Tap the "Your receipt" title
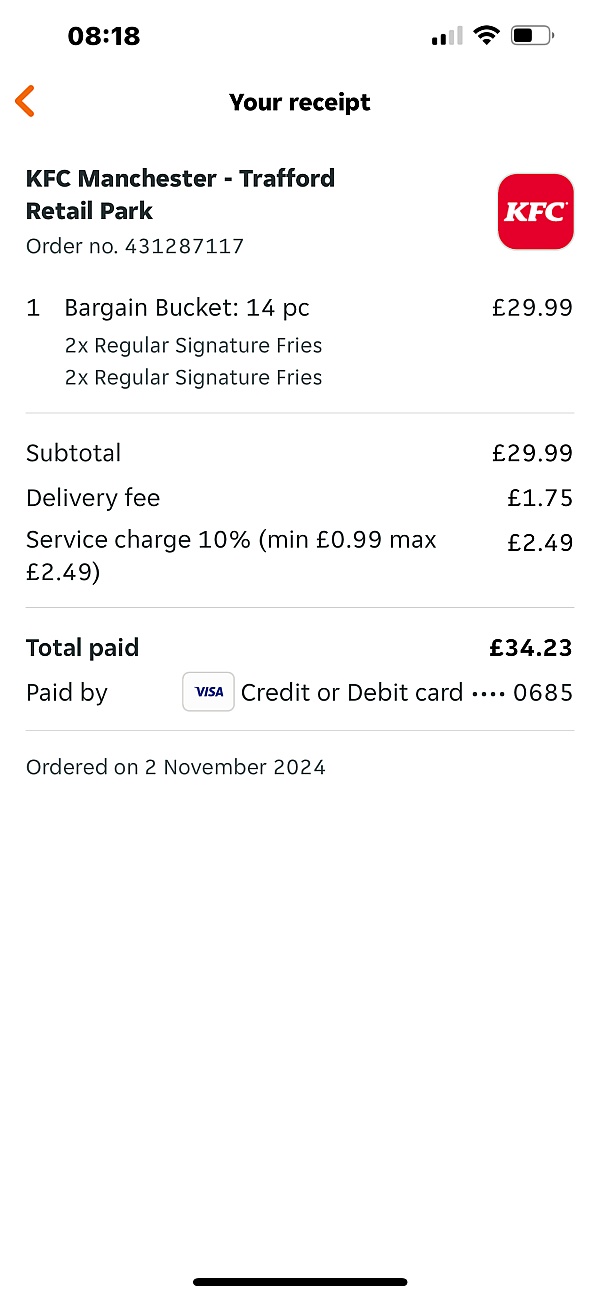 (299, 102)
